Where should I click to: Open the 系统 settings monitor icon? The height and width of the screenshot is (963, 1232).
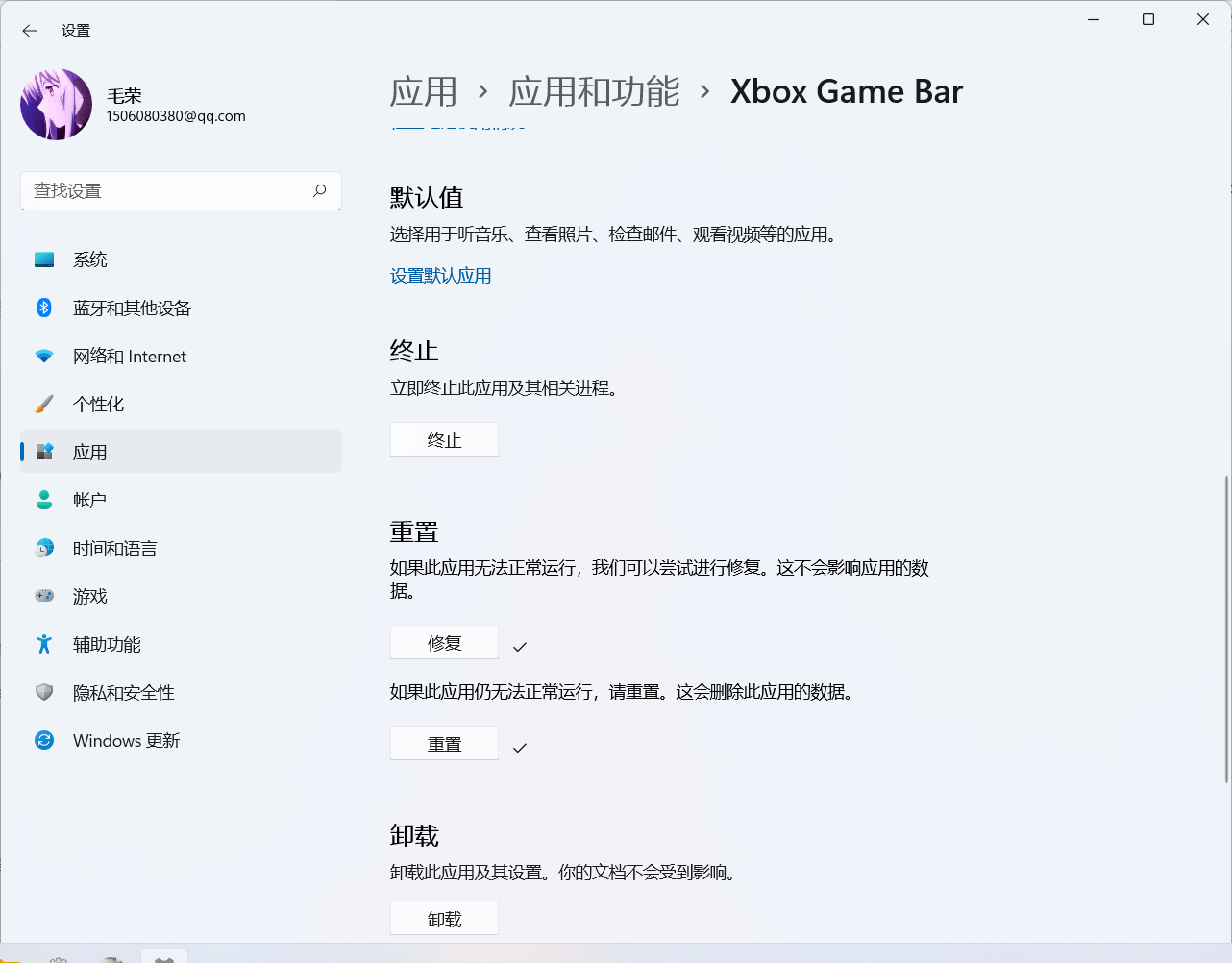44,259
